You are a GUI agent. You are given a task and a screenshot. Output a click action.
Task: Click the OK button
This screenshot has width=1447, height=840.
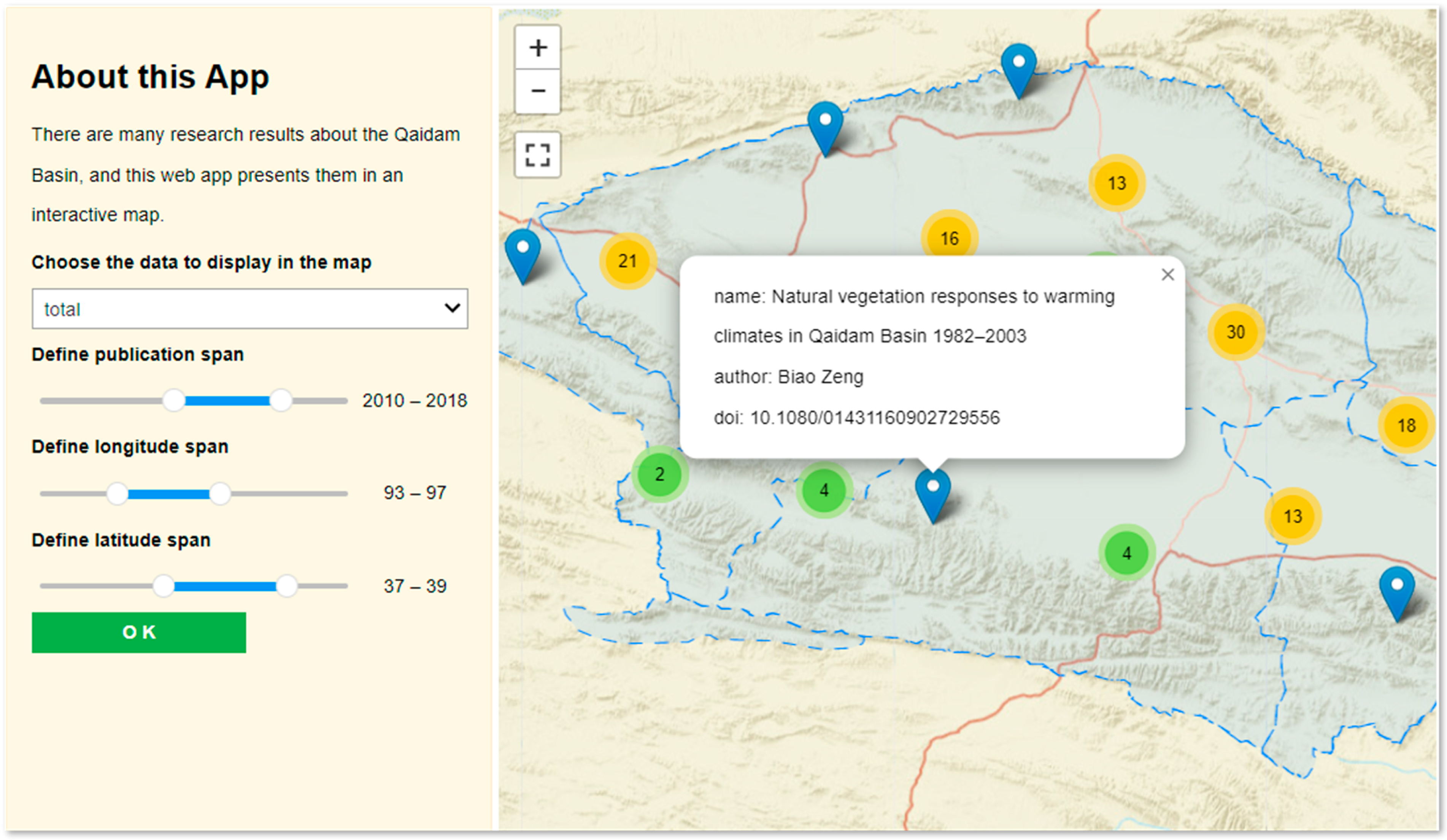point(139,632)
